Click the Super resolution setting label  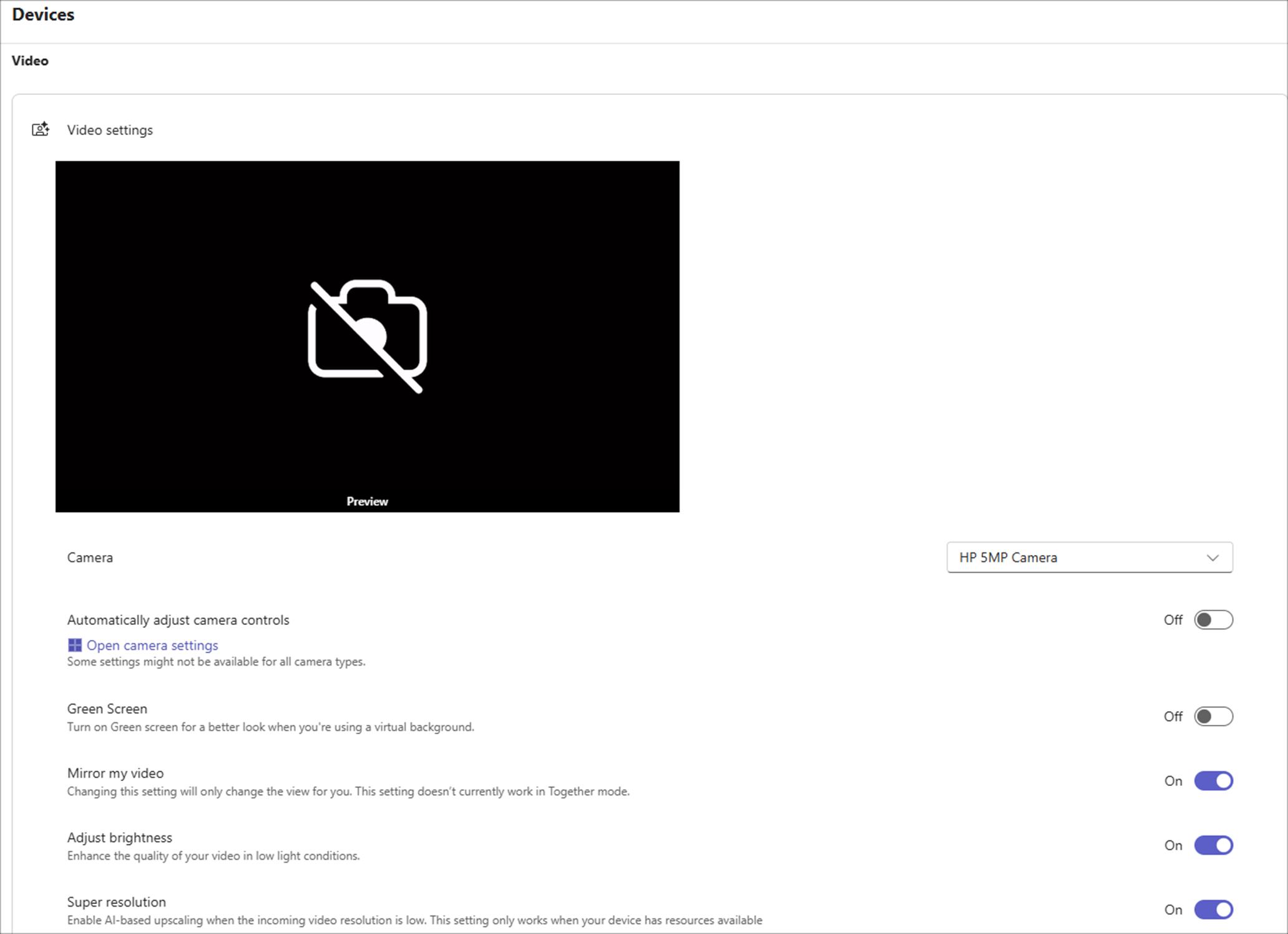(x=117, y=902)
